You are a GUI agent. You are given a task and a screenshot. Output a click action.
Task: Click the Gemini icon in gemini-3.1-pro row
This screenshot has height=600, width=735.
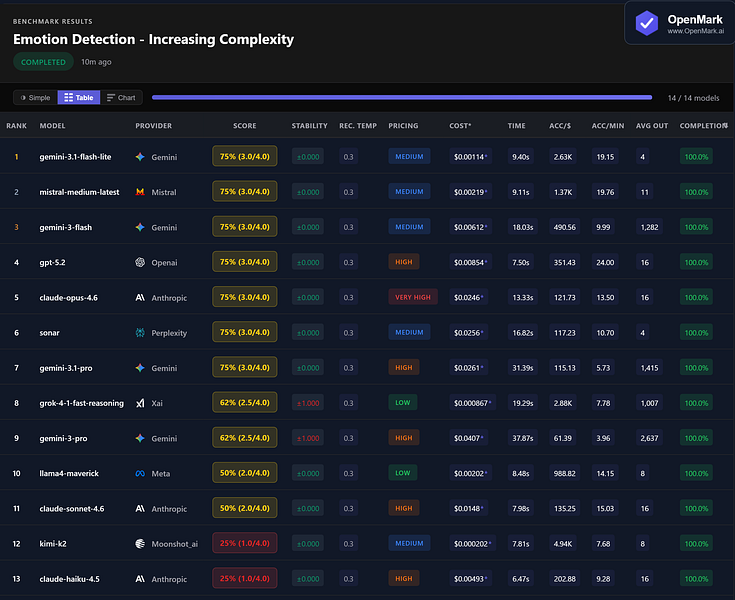(x=140, y=368)
